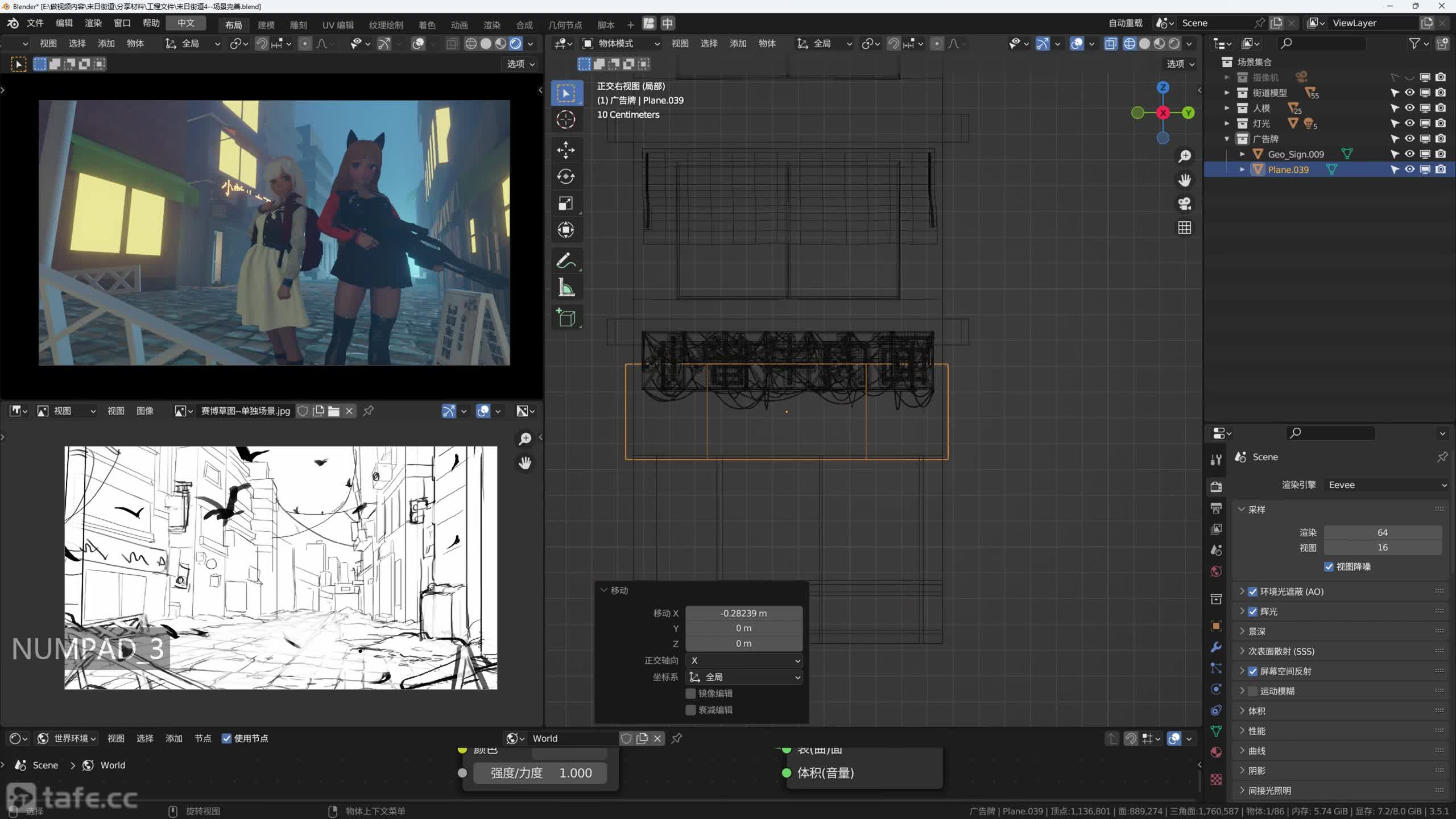
Task: Check the 衰减编辑 proportional editing checkbox
Action: pyautogui.click(x=690, y=710)
